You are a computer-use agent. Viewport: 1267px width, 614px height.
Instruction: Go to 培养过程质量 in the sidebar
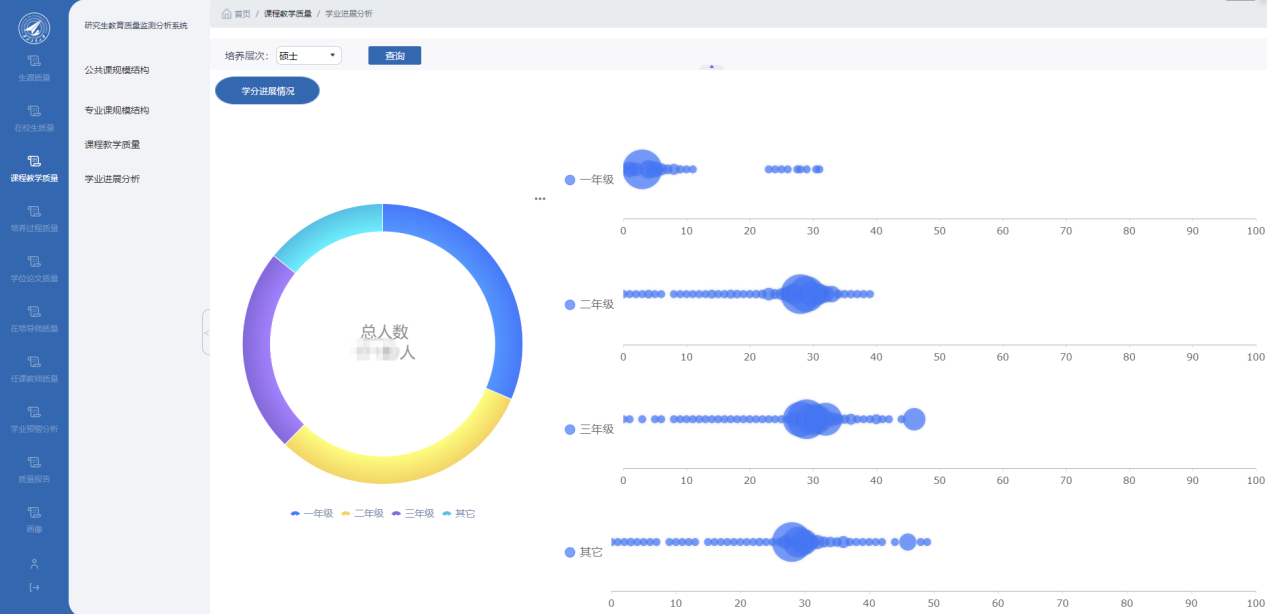[x=34, y=218]
